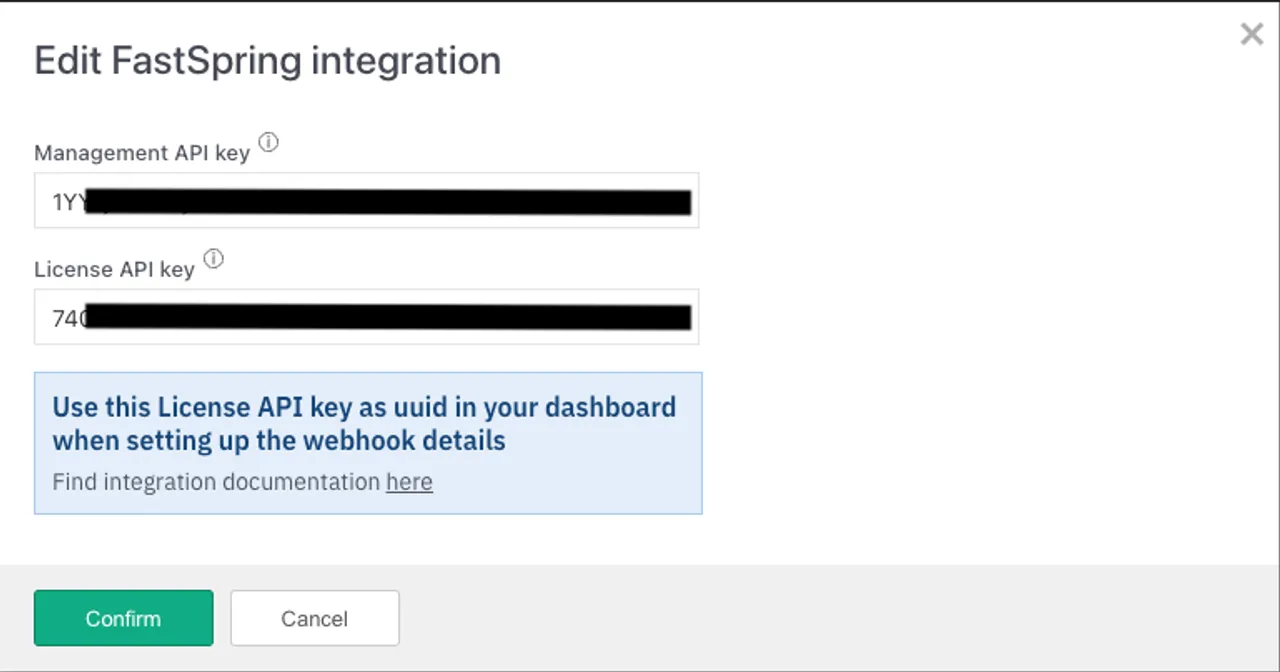Open the integration documentation via the here link

409,482
